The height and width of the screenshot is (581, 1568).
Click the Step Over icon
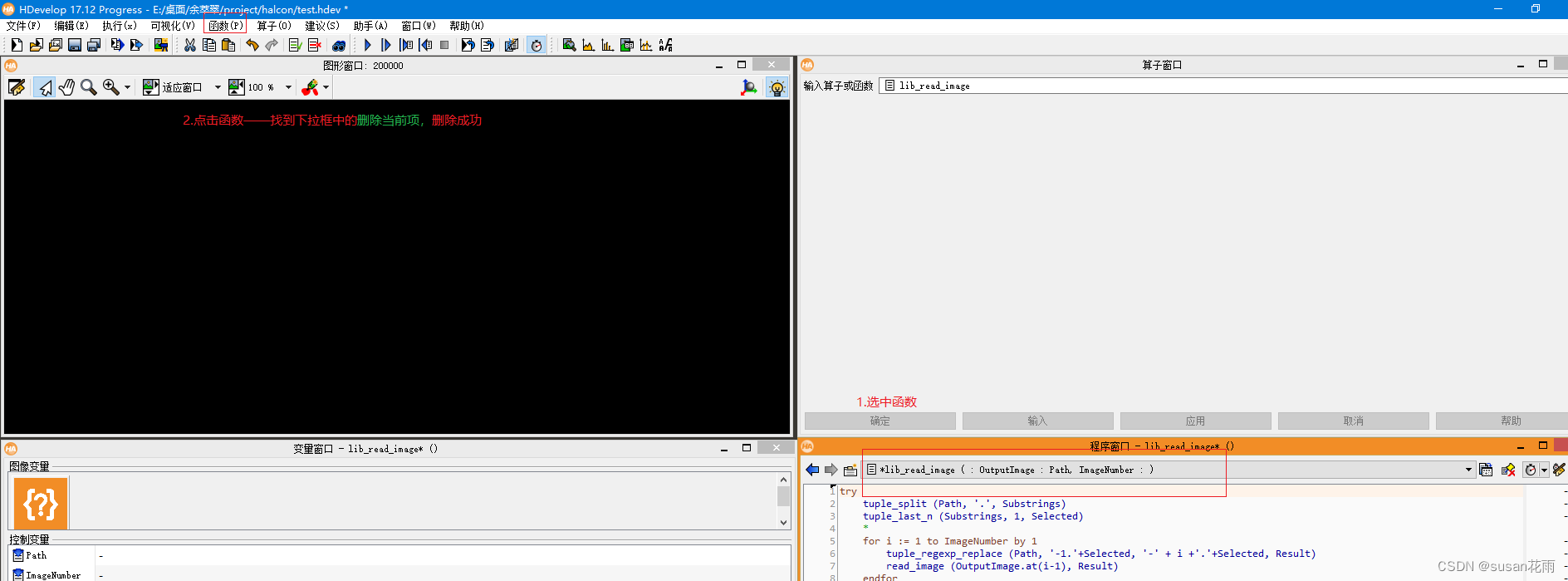(386, 45)
